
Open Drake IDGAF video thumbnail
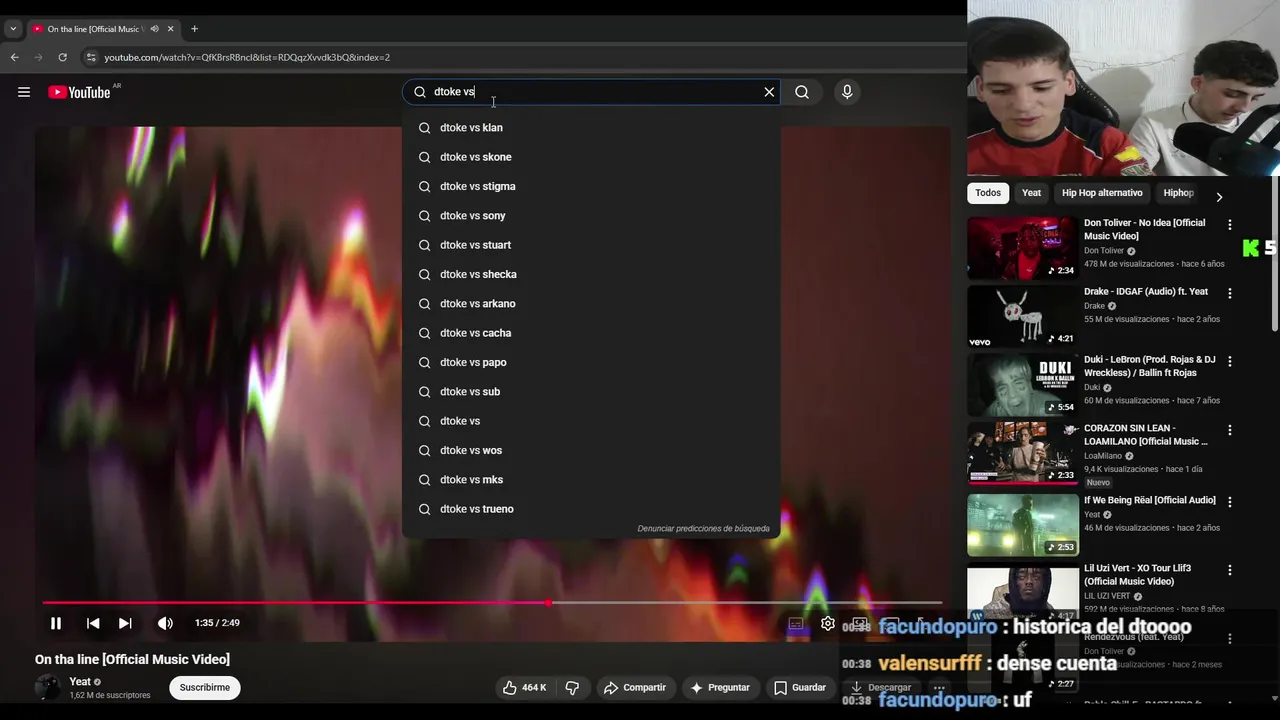[x=1023, y=317]
